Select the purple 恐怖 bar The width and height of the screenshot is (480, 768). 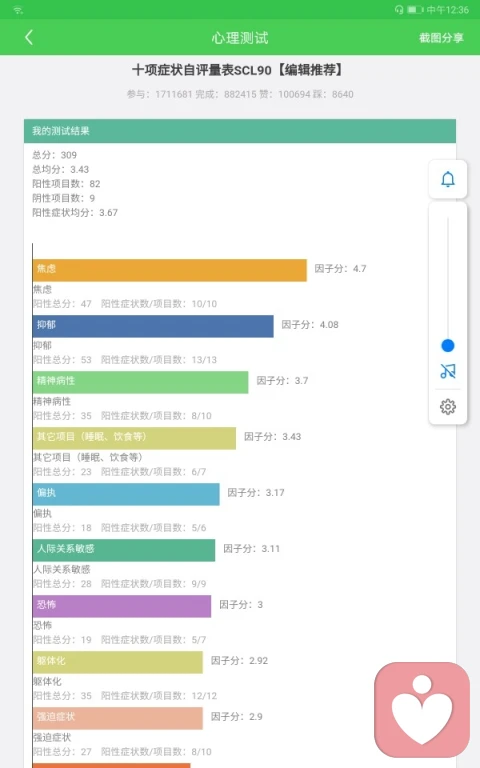[x=122, y=606]
